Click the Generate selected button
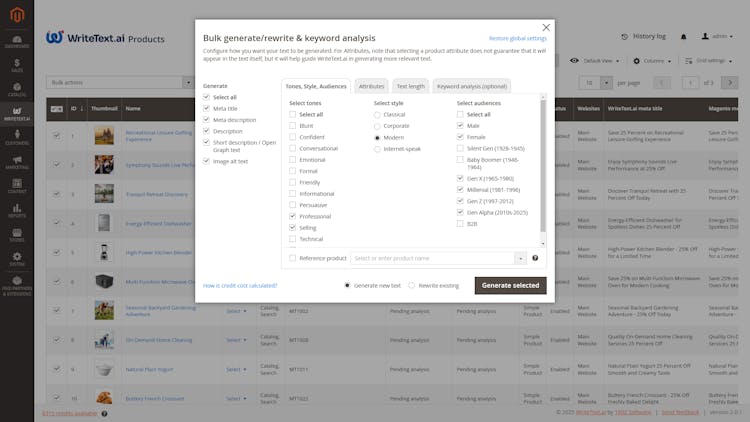 coord(510,285)
